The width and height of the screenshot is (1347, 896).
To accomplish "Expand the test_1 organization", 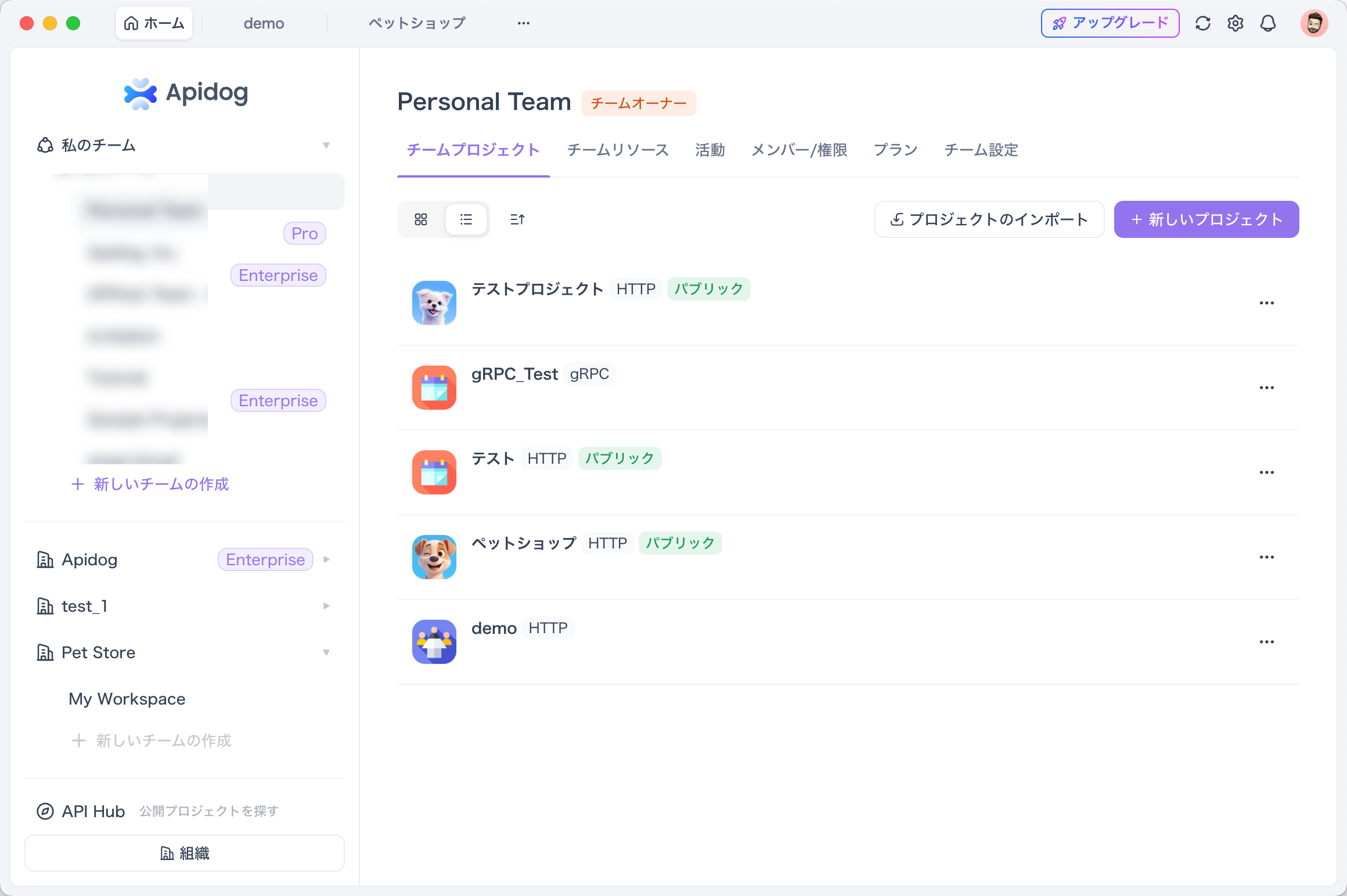I will pos(326,606).
